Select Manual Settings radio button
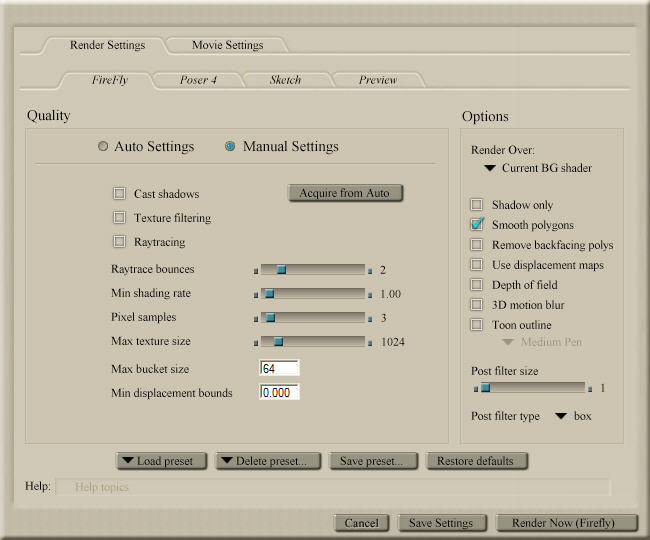This screenshot has height=540, width=650. (230, 147)
